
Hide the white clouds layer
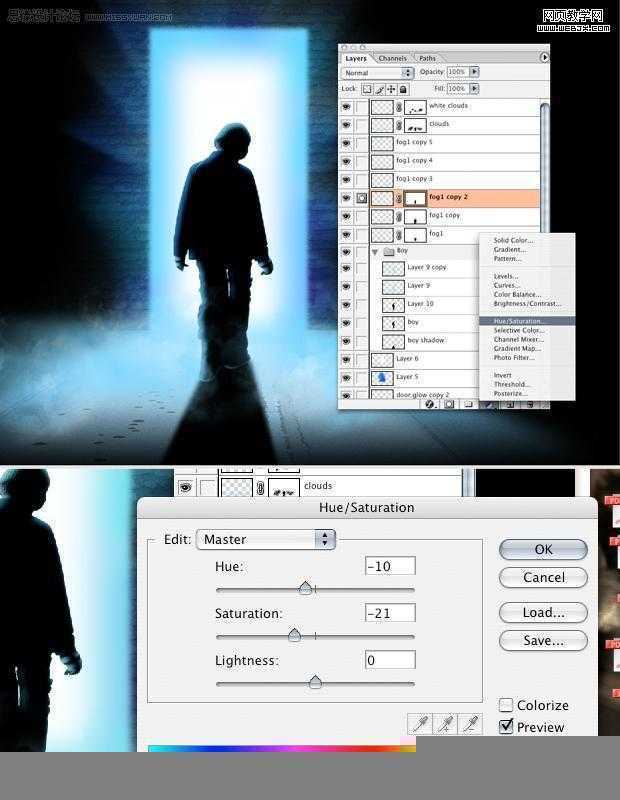(346, 107)
